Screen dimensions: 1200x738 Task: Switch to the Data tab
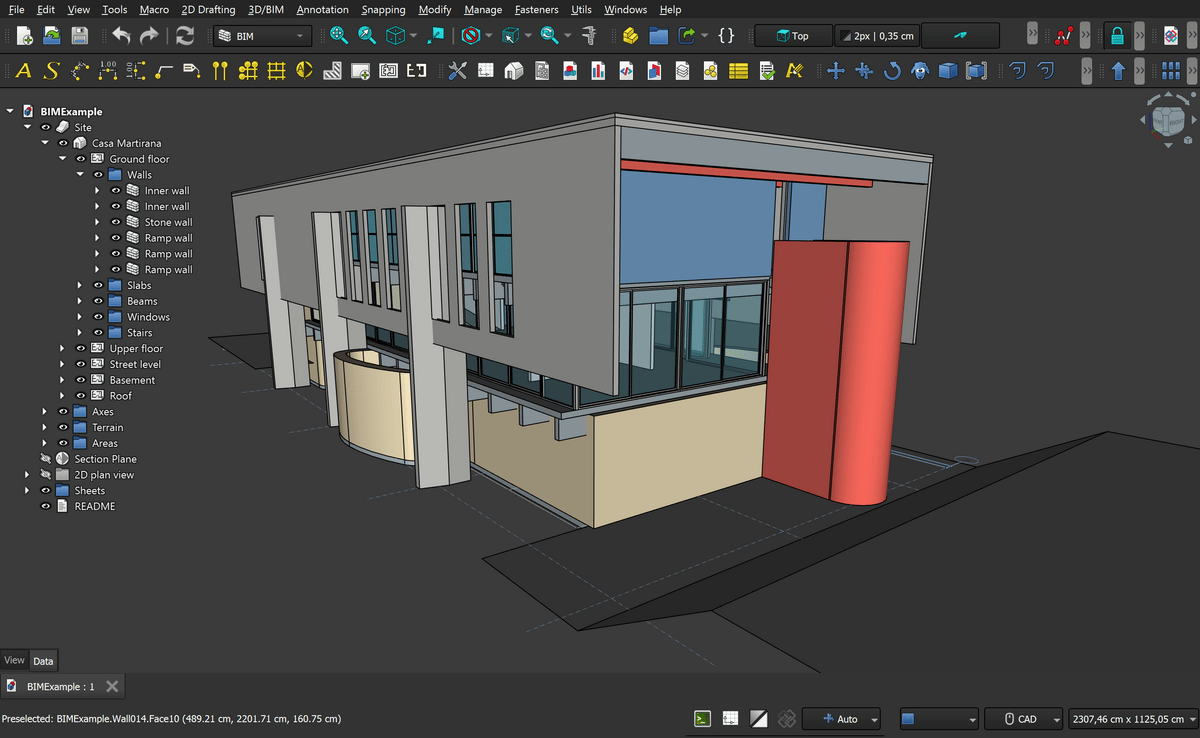(43, 660)
